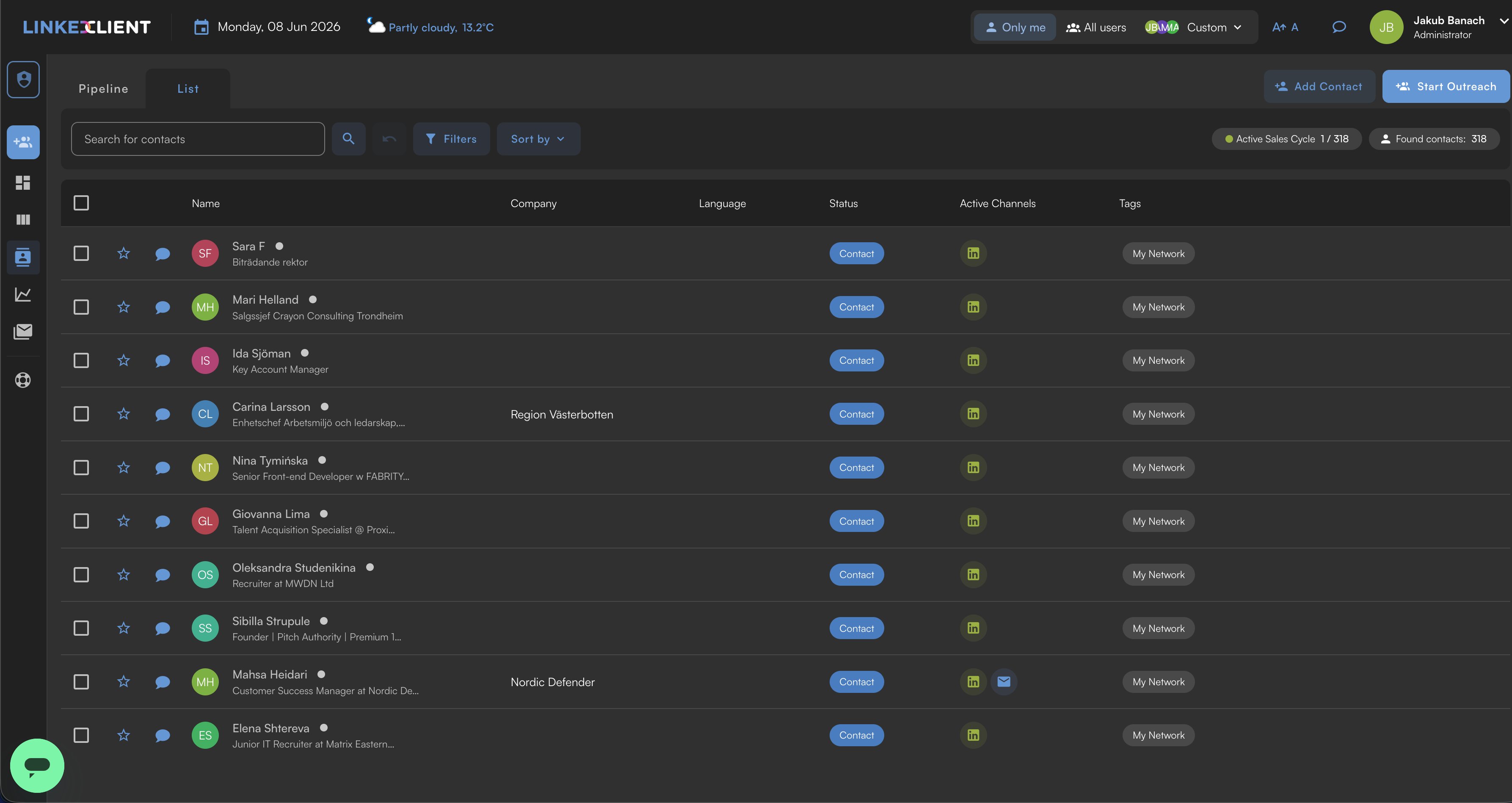The height and width of the screenshot is (803, 1512).
Task: Click the email channel icon for Mahsa Heidari
Action: coord(1004,681)
